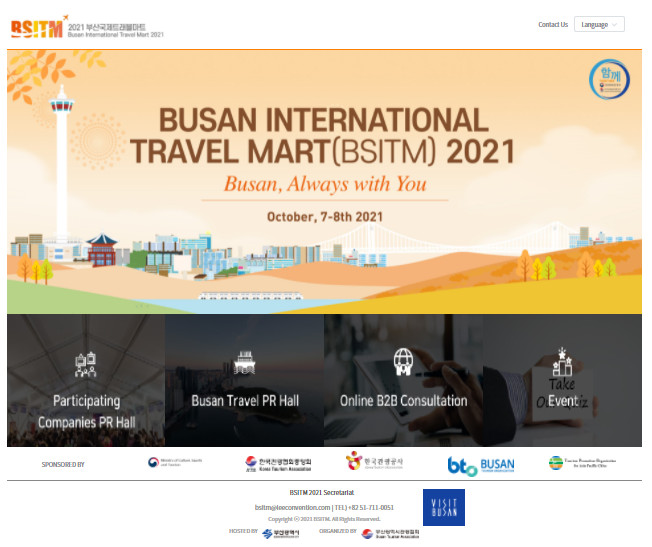Open the Event tile
Viewport: 652px width, 547px height.
point(562,380)
